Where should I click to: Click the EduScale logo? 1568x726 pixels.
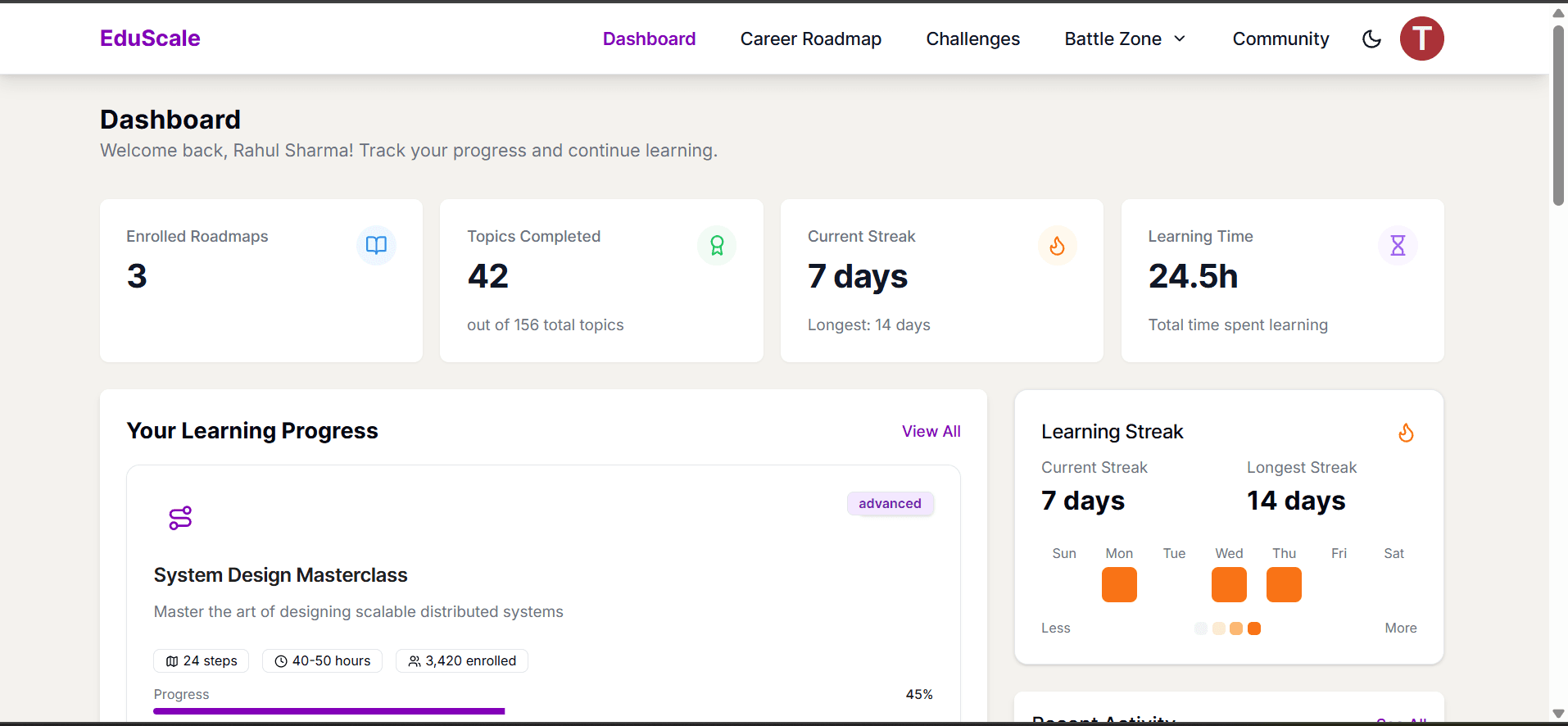[150, 39]
